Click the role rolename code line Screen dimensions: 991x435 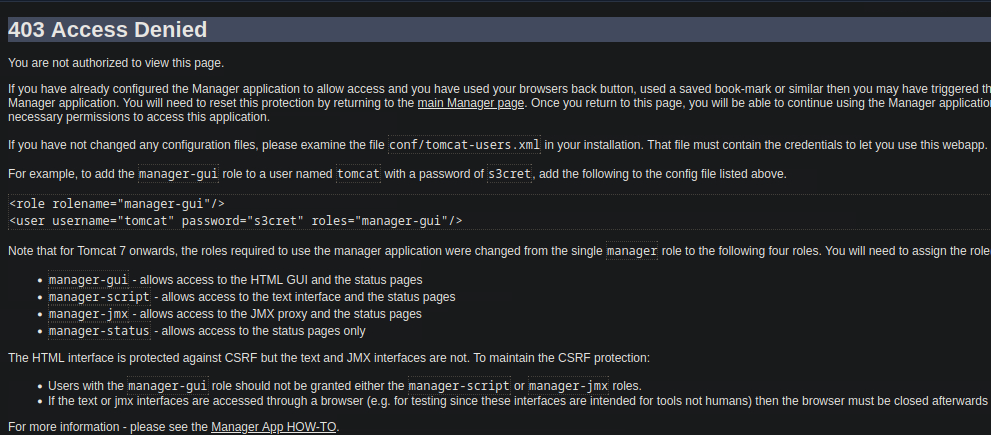point(116,205)
